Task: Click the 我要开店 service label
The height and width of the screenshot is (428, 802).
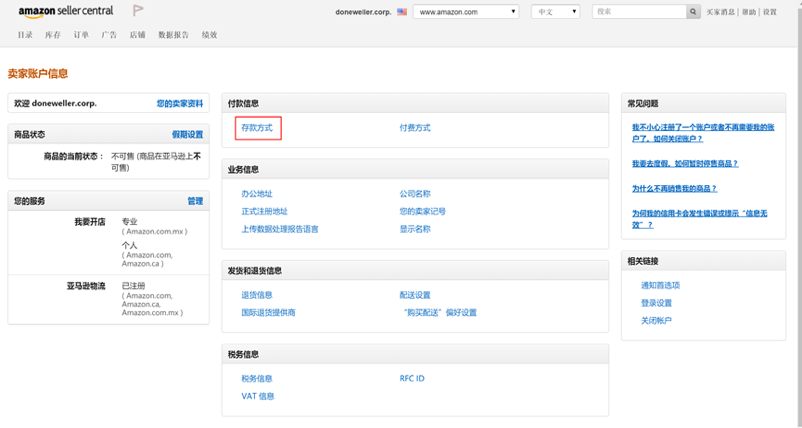Action: tap(90, 222)
